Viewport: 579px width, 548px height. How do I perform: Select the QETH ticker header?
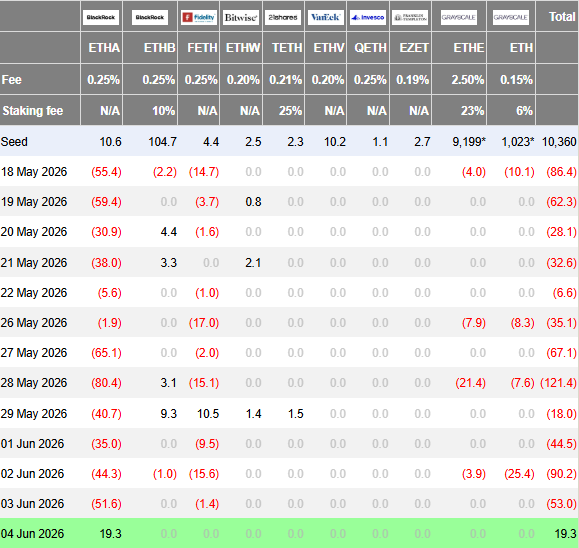370,48
